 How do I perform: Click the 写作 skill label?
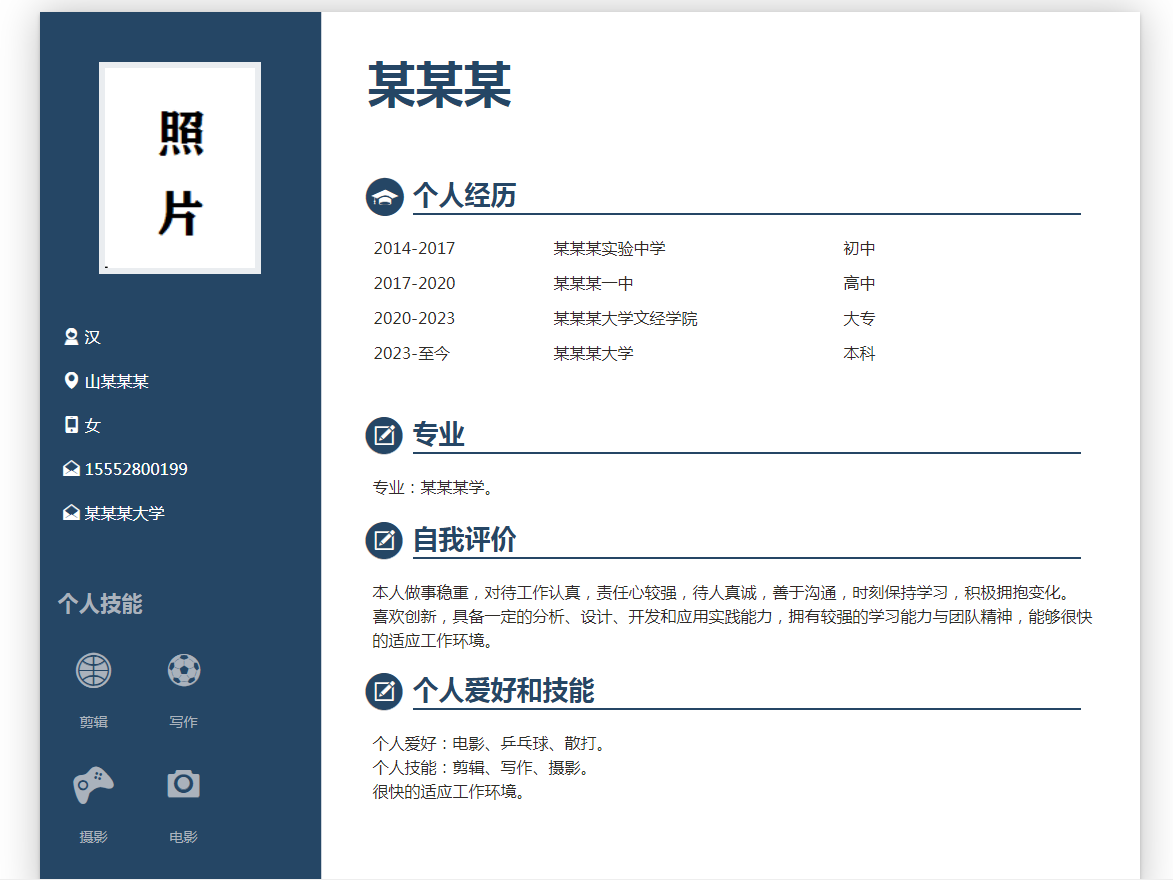[184, 722]
